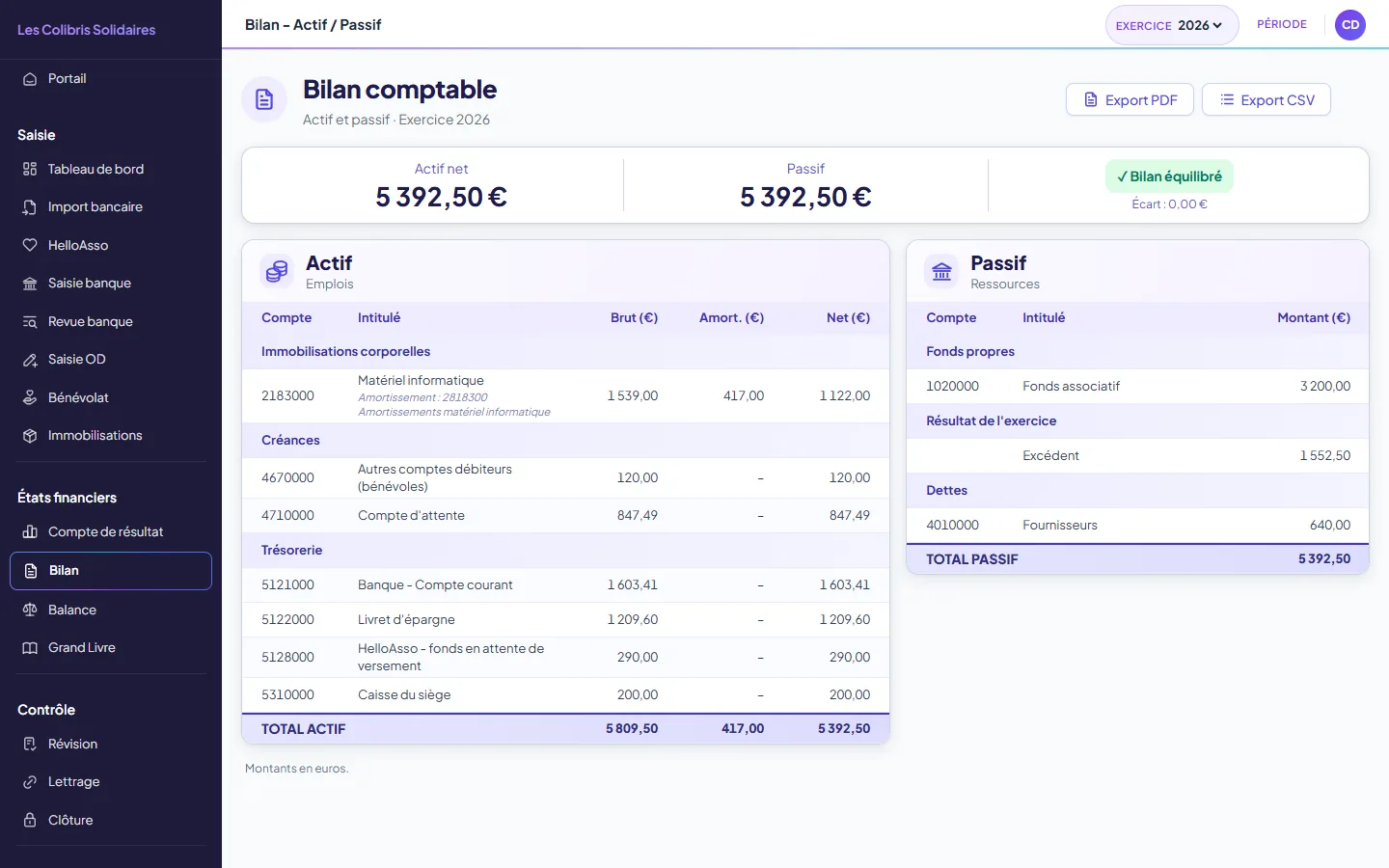Click the Grand Livre book icon
This screenshot has height=868, width=1389.
(30, 648)
